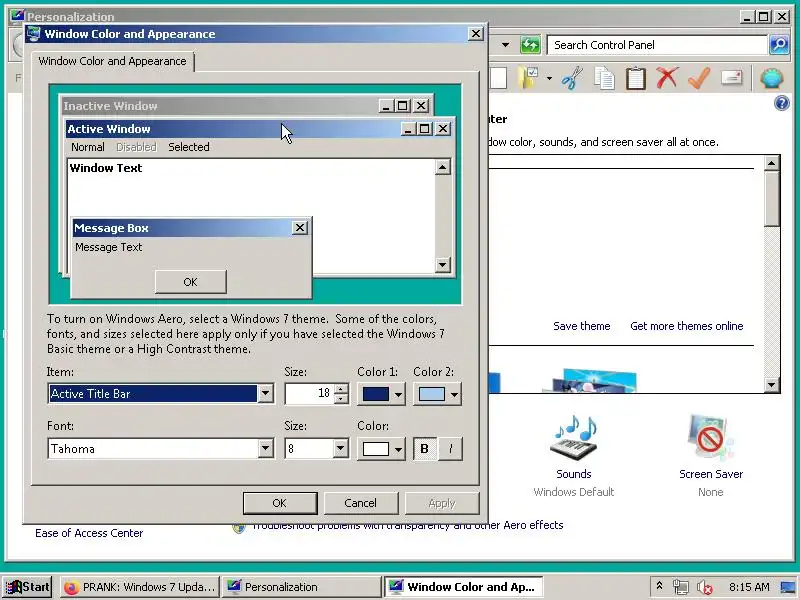This screenshot has width=800, height=600.
Task: Click the Screen Saver link label
Action: point(711,474)
